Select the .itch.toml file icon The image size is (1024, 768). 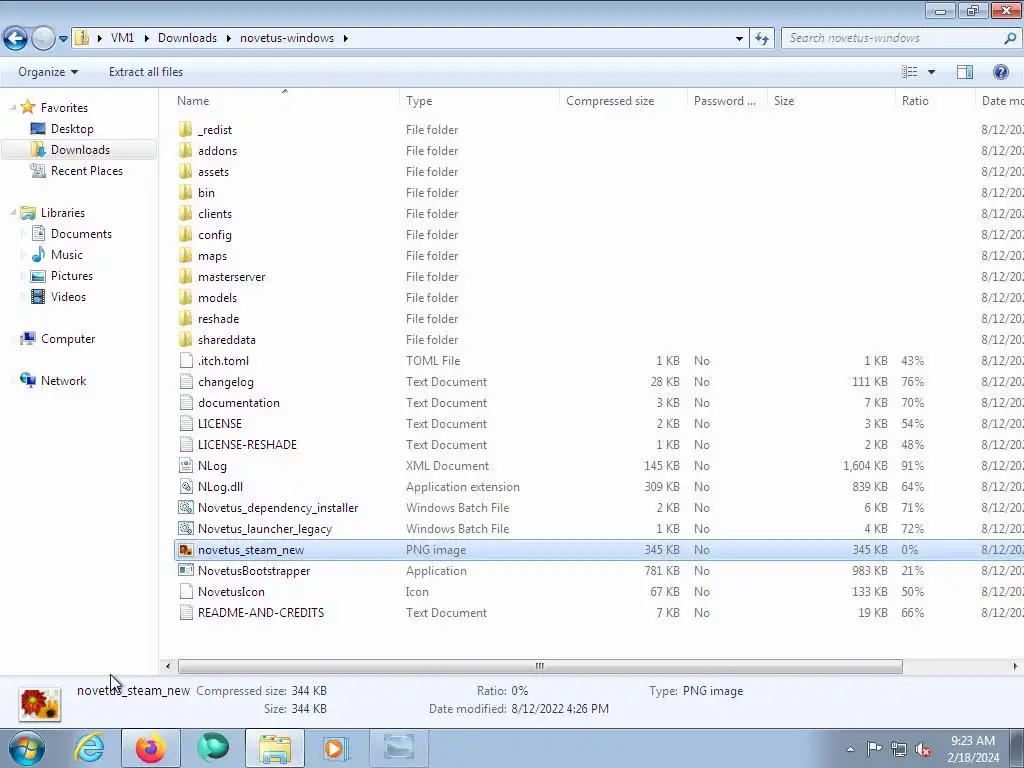tap(186, 360)
